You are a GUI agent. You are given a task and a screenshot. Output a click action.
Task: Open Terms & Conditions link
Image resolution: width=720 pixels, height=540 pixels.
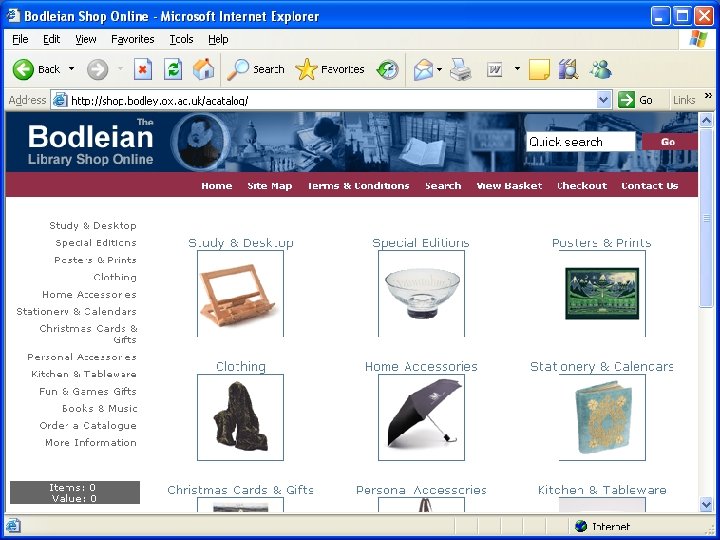pos(358,186)
